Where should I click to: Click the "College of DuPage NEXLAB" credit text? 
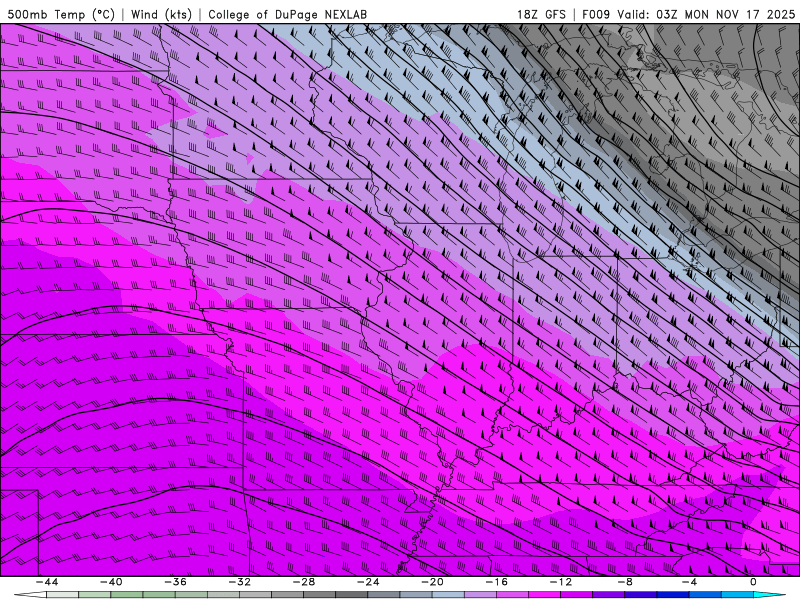[x=287, y=14]
